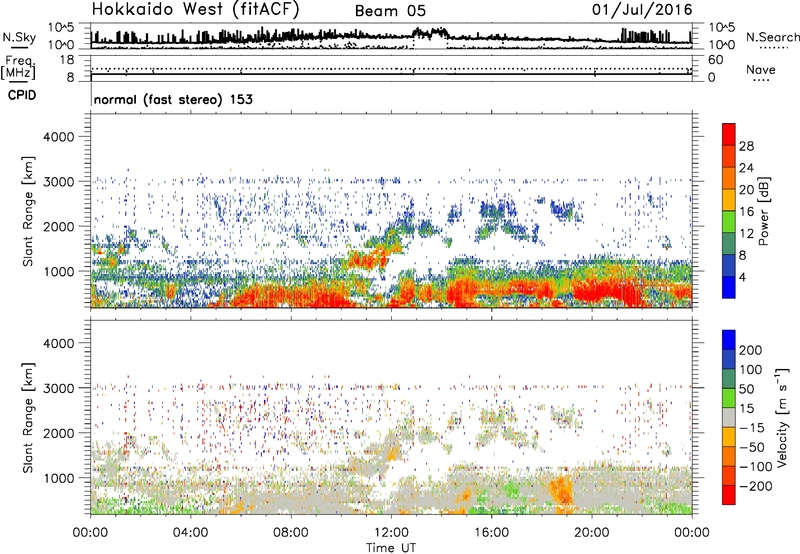
Task: Click the orange velocity patch near 19:00
Action: [x=562, y=490]
